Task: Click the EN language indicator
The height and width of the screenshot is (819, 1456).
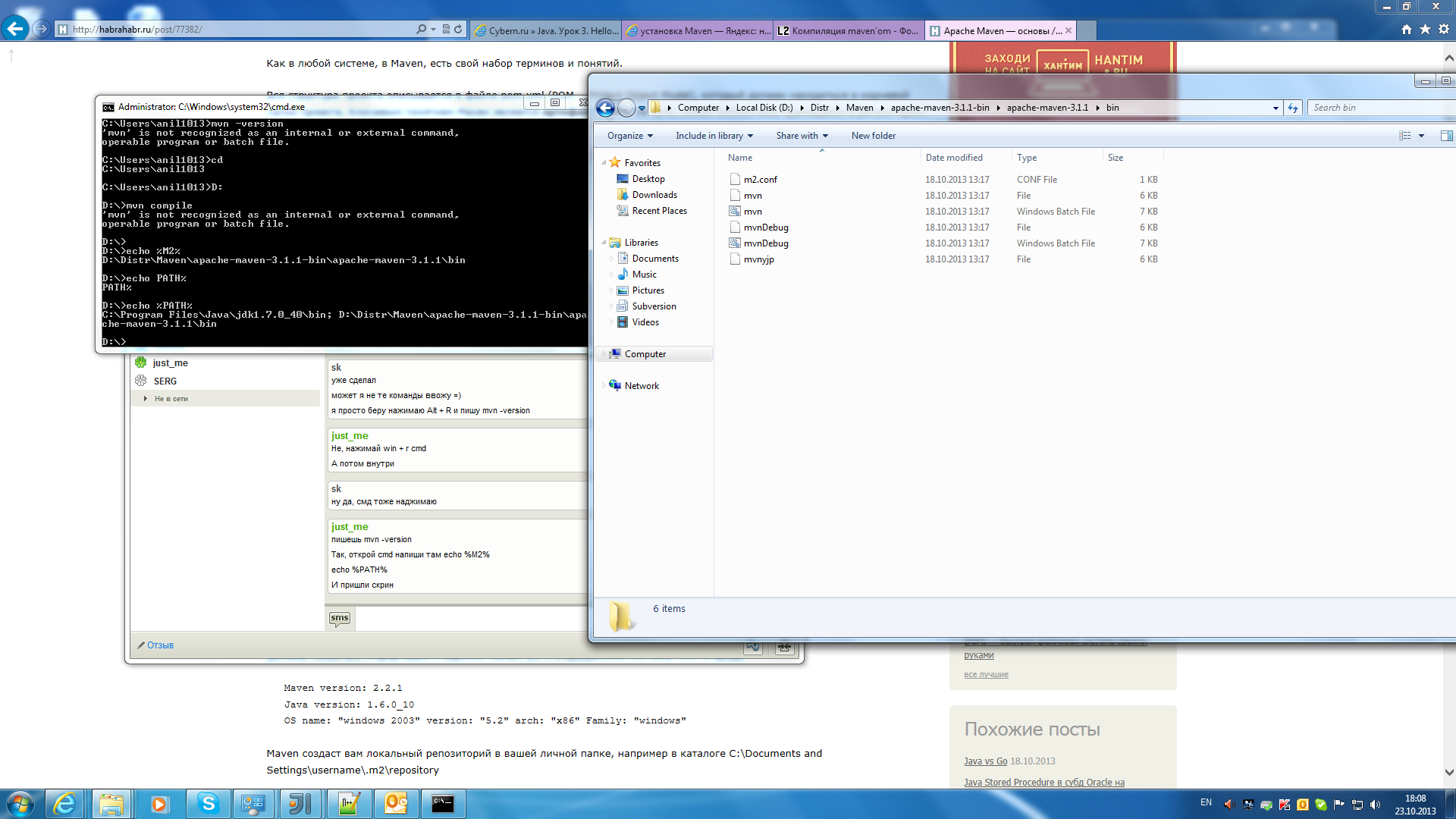Action: 1206,802
